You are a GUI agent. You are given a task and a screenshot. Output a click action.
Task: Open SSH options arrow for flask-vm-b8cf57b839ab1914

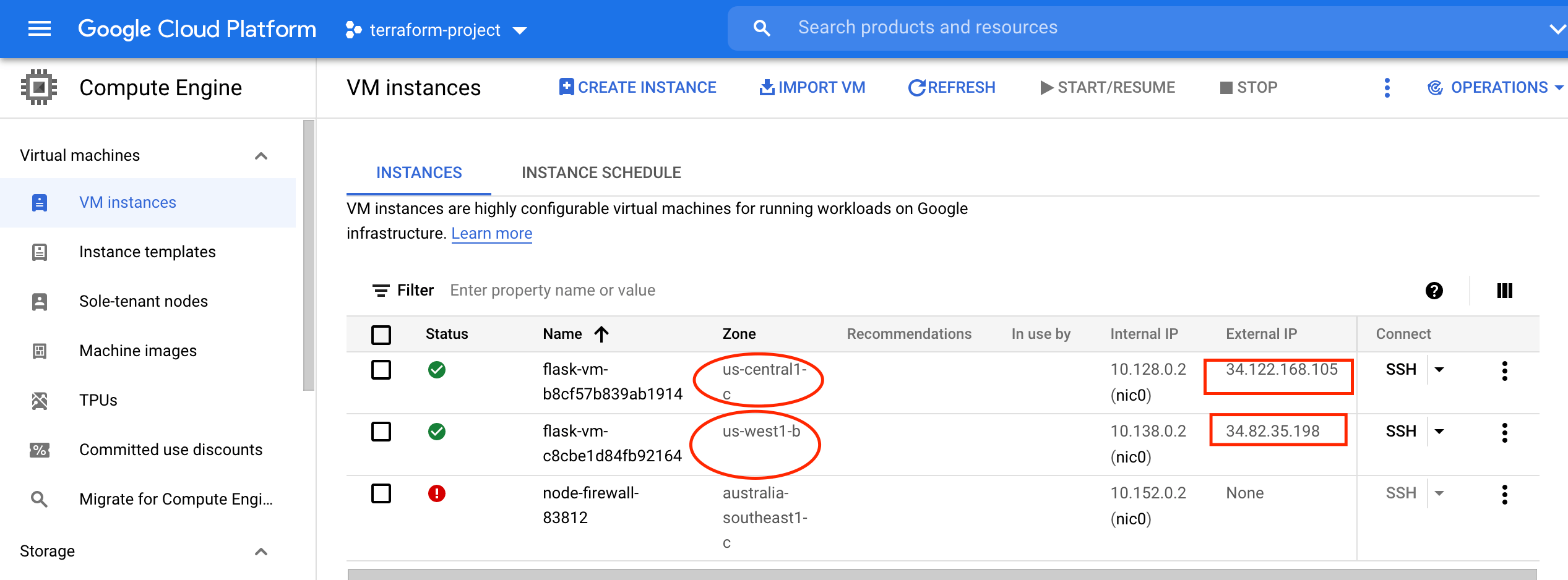(x=1439, y=370)
